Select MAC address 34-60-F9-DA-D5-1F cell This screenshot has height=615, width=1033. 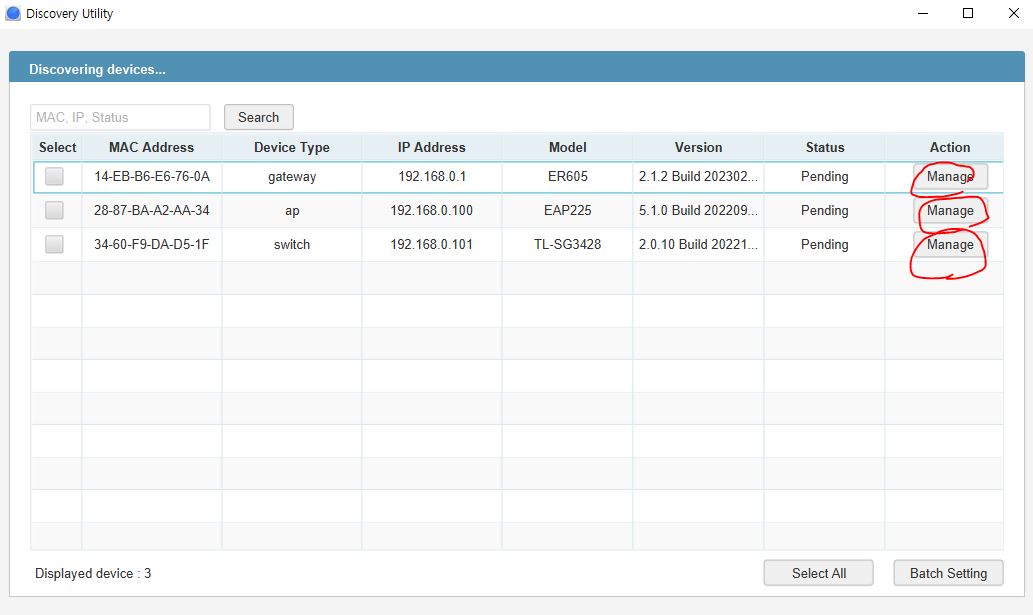[152, 244]
